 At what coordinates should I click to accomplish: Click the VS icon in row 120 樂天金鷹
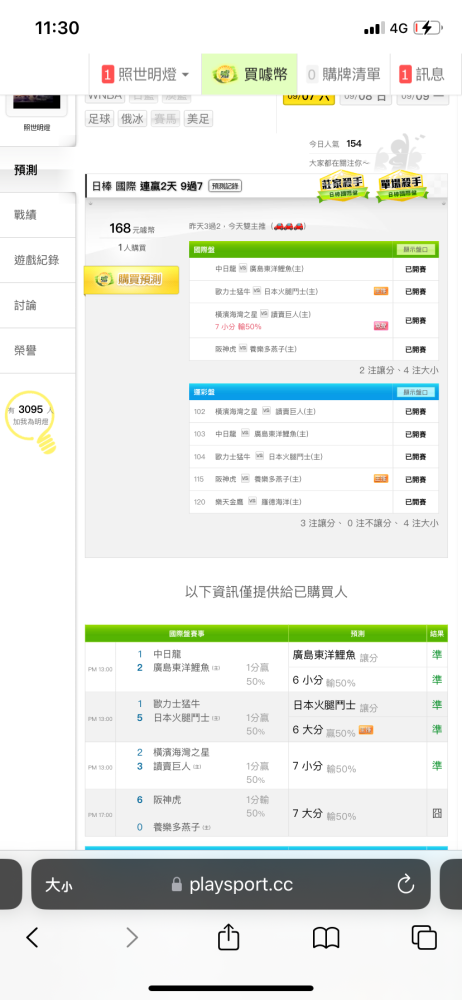[252, 501]
